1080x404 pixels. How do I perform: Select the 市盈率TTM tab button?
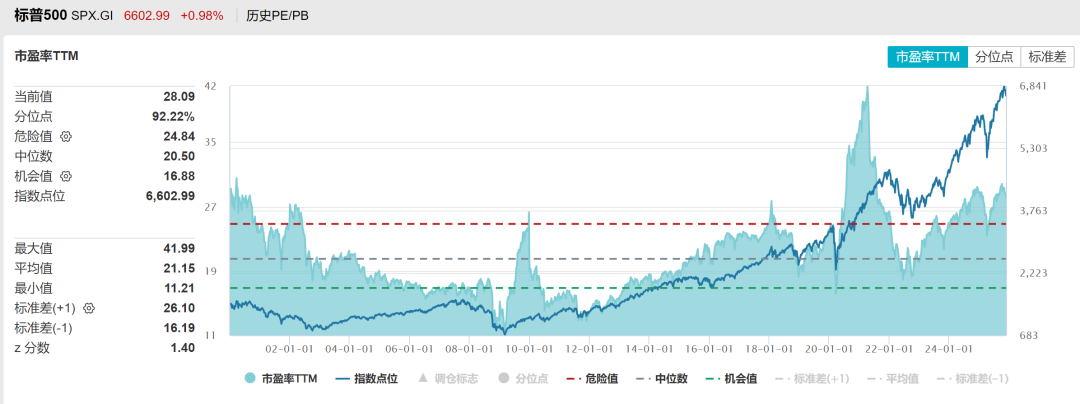(927, 57)
